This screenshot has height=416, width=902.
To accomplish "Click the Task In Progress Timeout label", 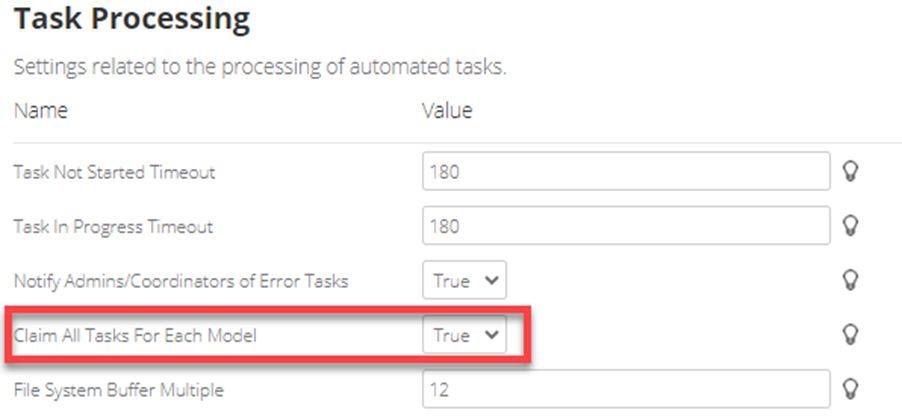I will coord(113,226).
